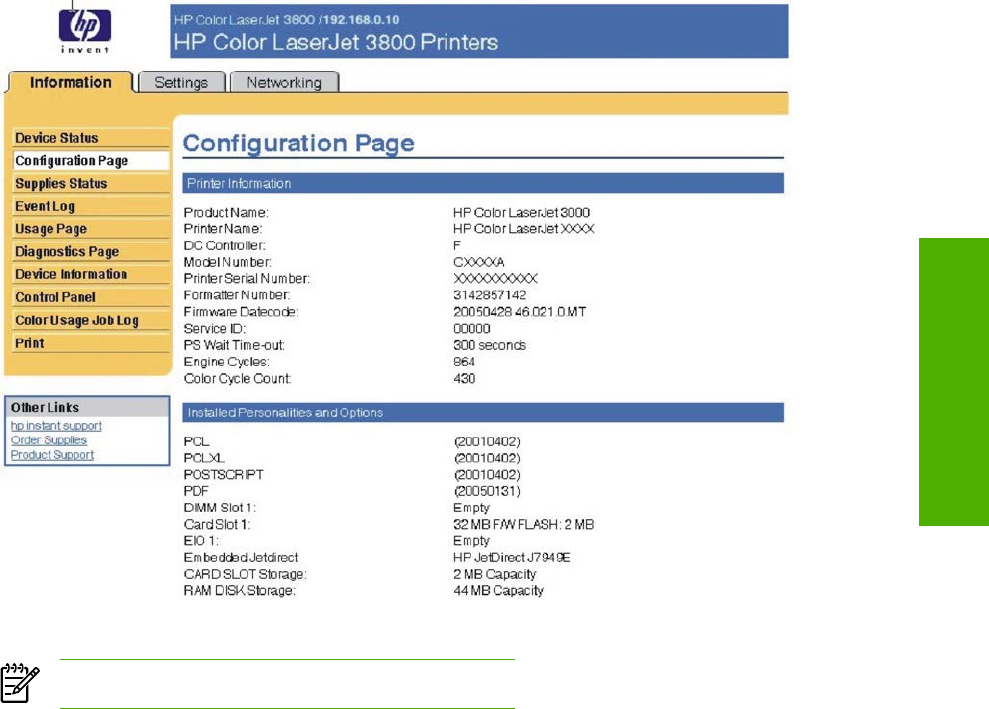Click the Printer Serial Number label

(247, 278)
